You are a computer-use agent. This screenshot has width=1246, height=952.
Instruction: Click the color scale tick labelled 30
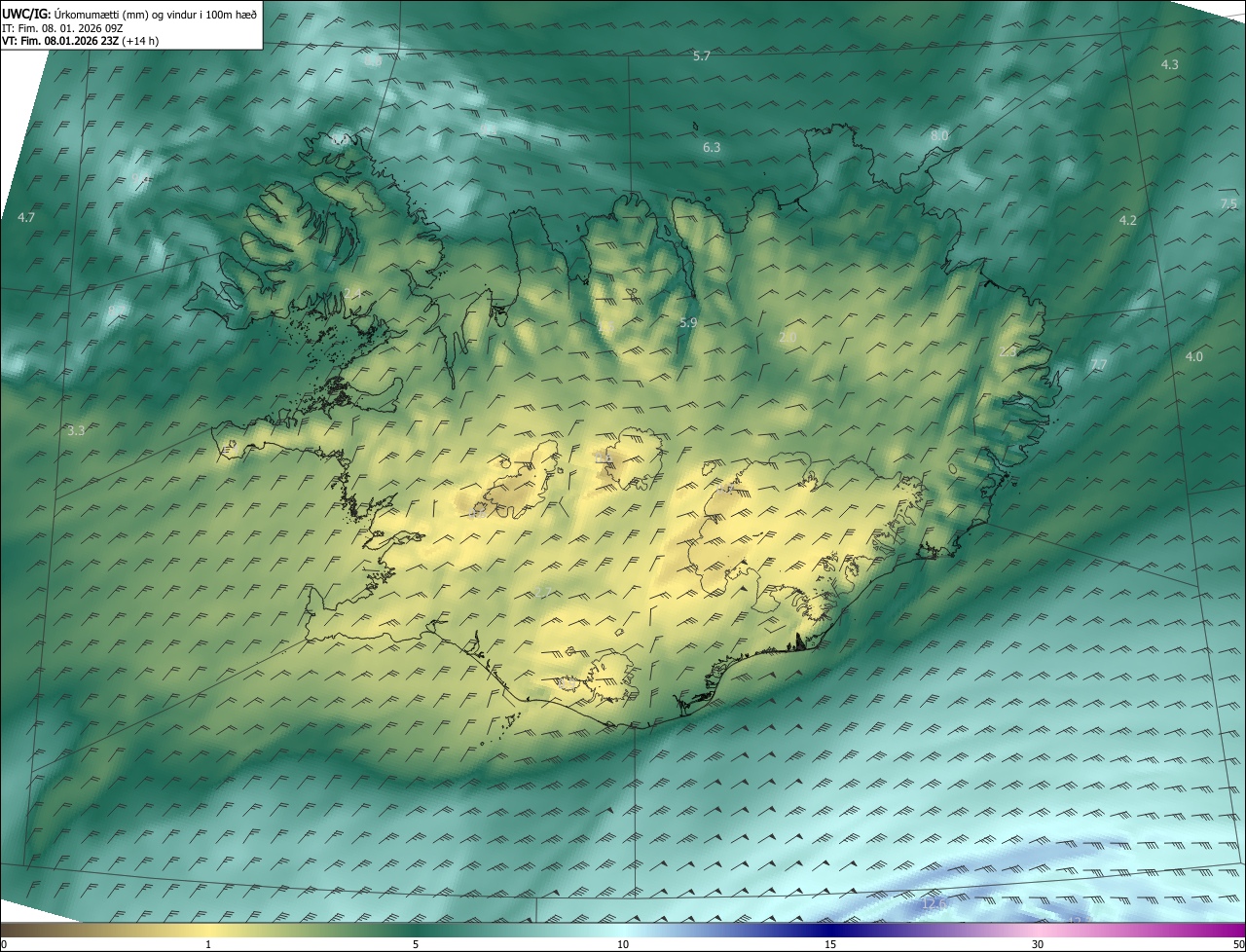(1038, 944)
